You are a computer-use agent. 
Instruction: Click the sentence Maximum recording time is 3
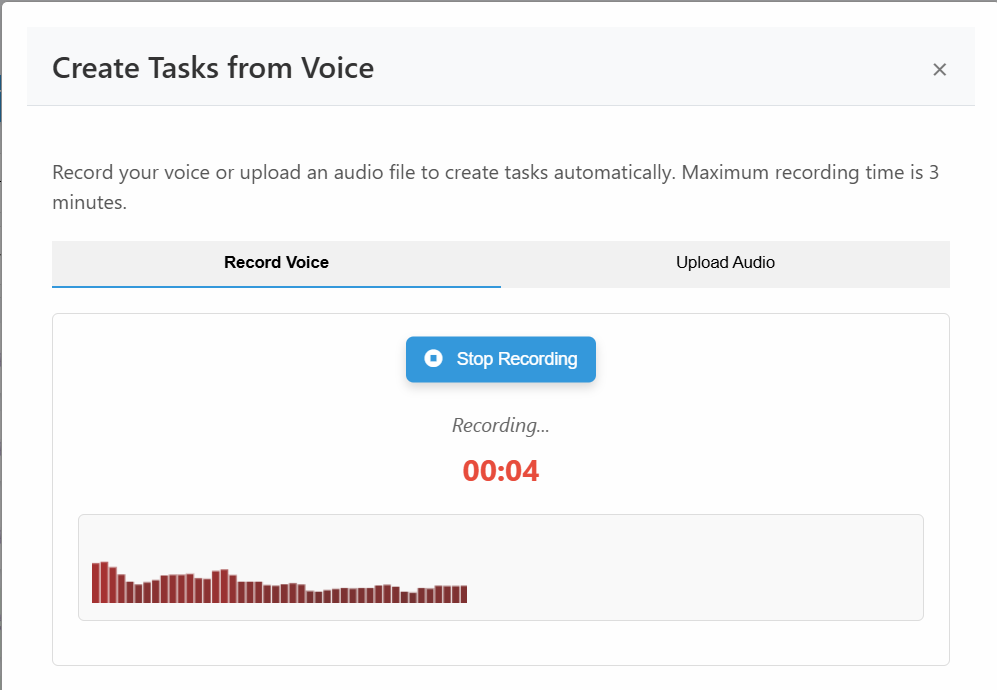coord(810,172)
